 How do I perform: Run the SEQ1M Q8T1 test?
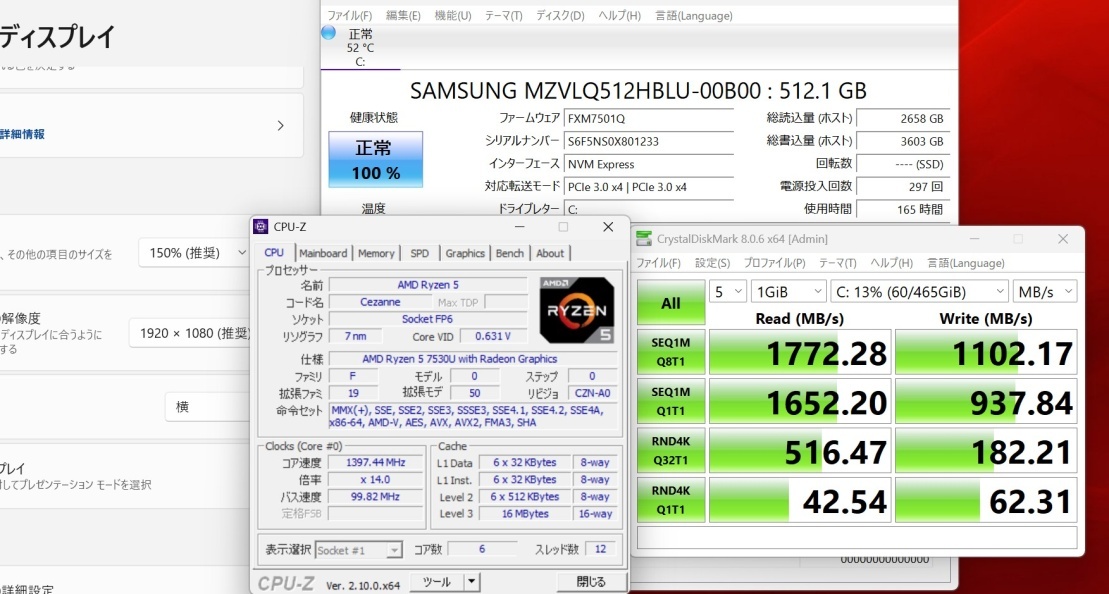point(670,352)
